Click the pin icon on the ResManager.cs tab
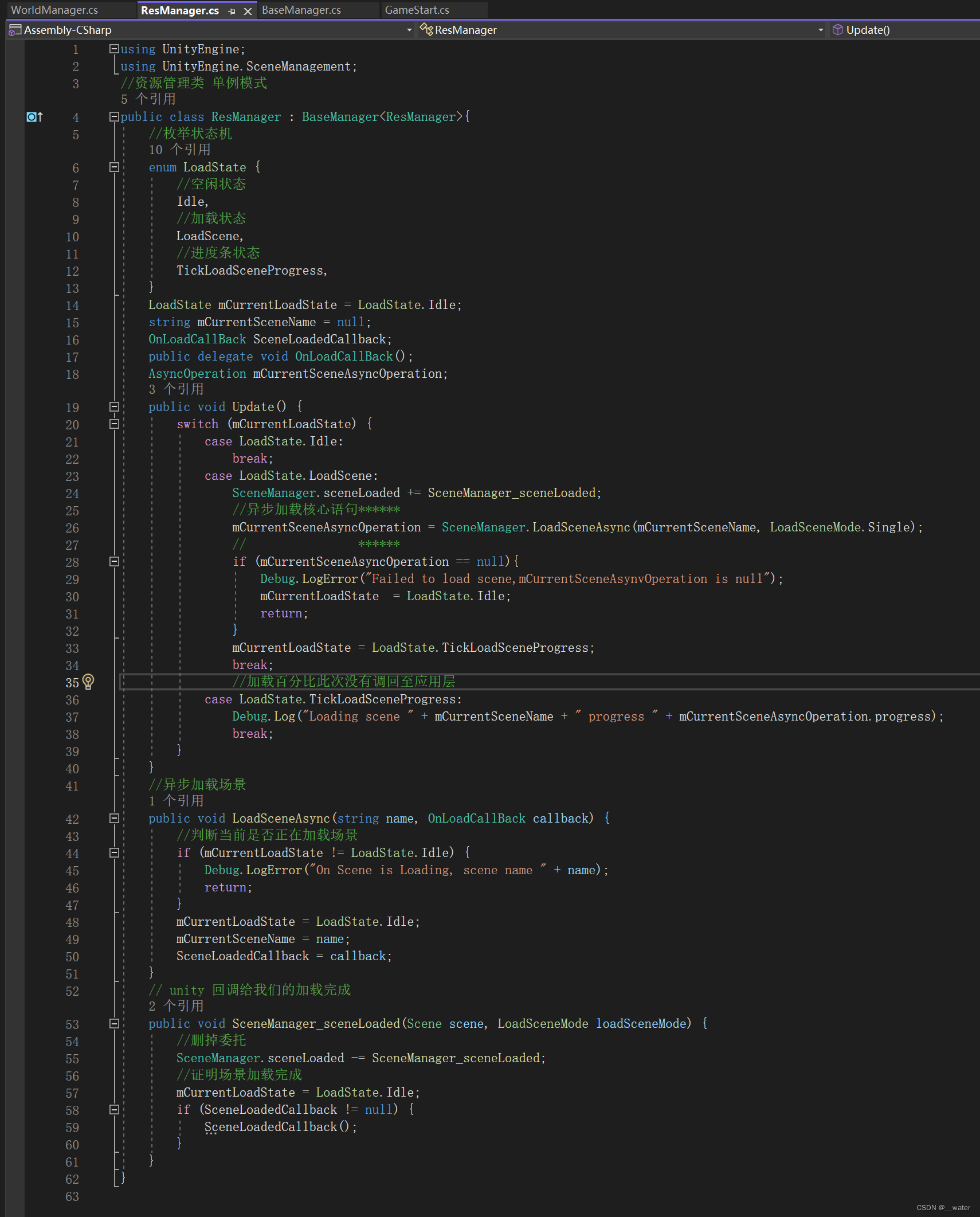Screen dimensions: 980x1217 (232, 10)
